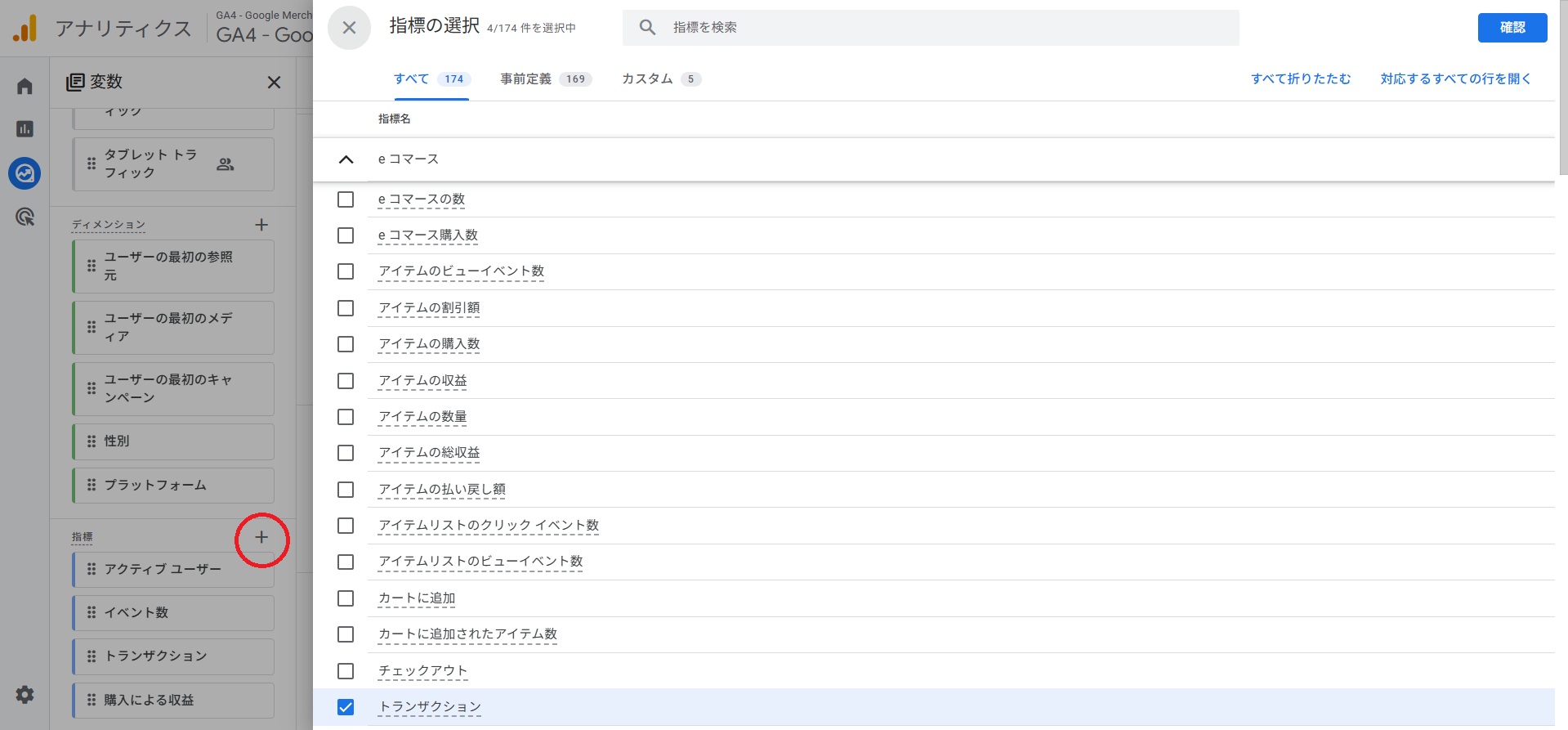
Task: Open the Admin gear icon
Action: pyautogui.click(x=25, y=695)
